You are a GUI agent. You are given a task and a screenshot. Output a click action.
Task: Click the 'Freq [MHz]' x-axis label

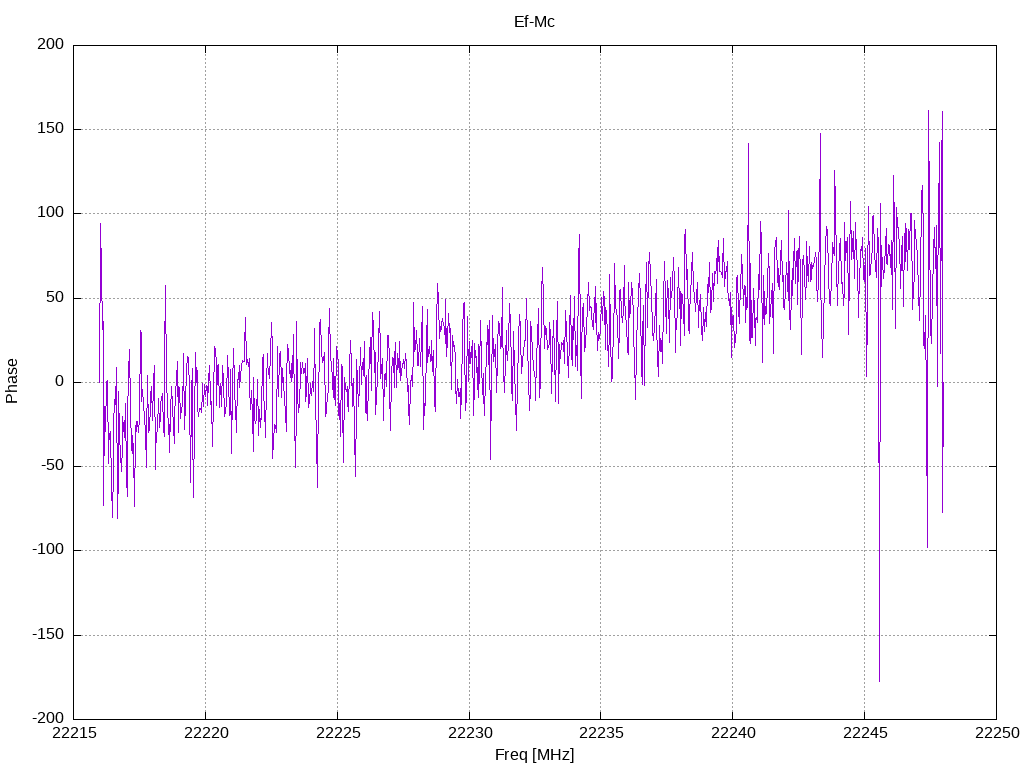pos(534,755)
